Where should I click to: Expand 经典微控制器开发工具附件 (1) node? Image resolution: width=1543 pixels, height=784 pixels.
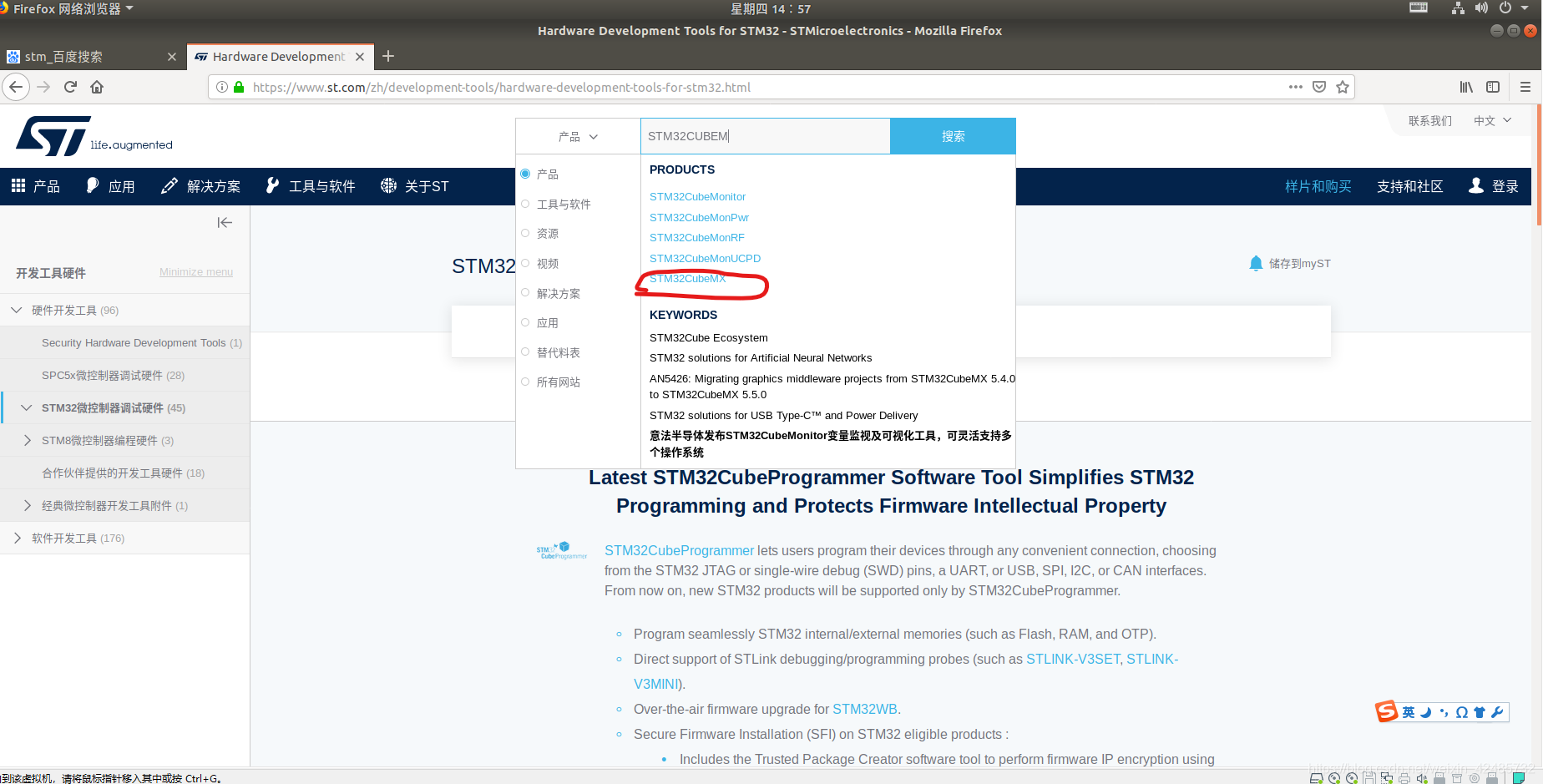pyautogui.click(x=27, y=505)
